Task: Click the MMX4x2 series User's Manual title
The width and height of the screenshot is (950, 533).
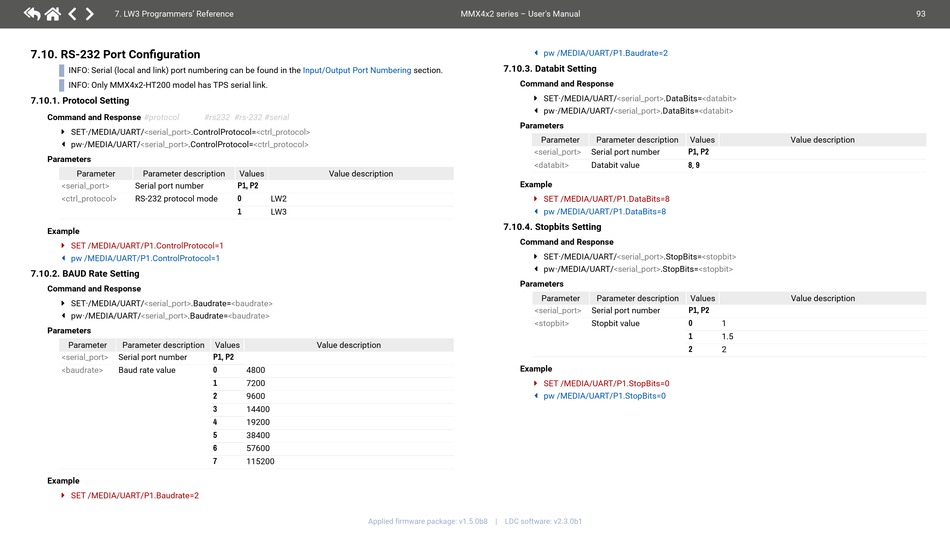Action: coord(520,14)
